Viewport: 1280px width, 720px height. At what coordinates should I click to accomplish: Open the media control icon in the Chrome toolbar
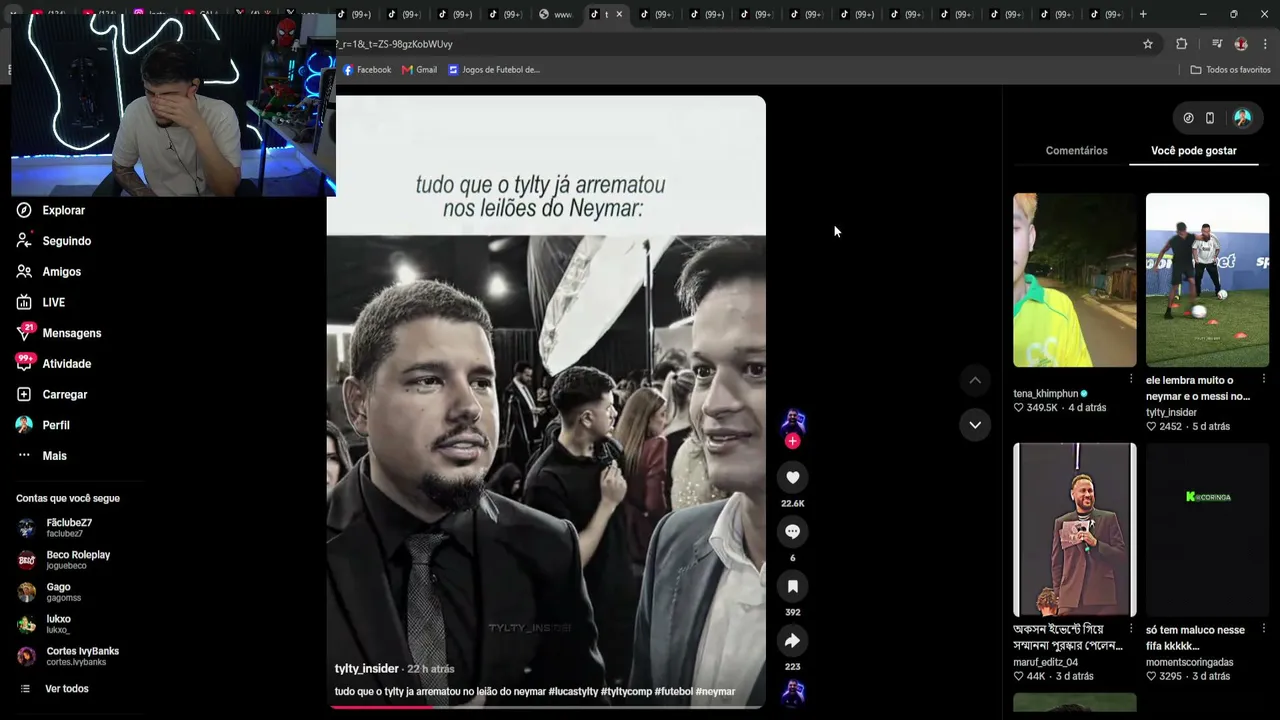[1217, 44]
